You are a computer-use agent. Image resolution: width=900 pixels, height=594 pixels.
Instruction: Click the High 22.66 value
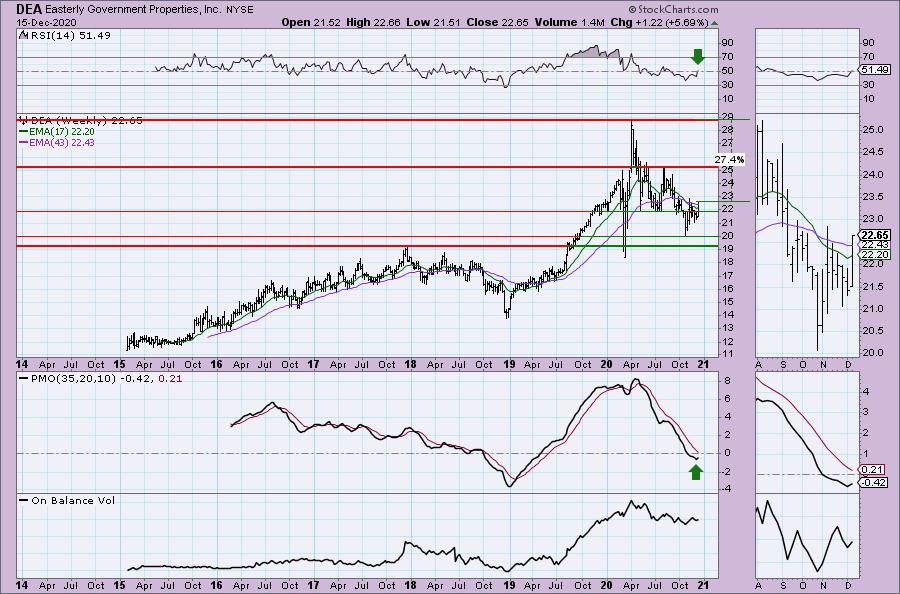tap(373, 22)
